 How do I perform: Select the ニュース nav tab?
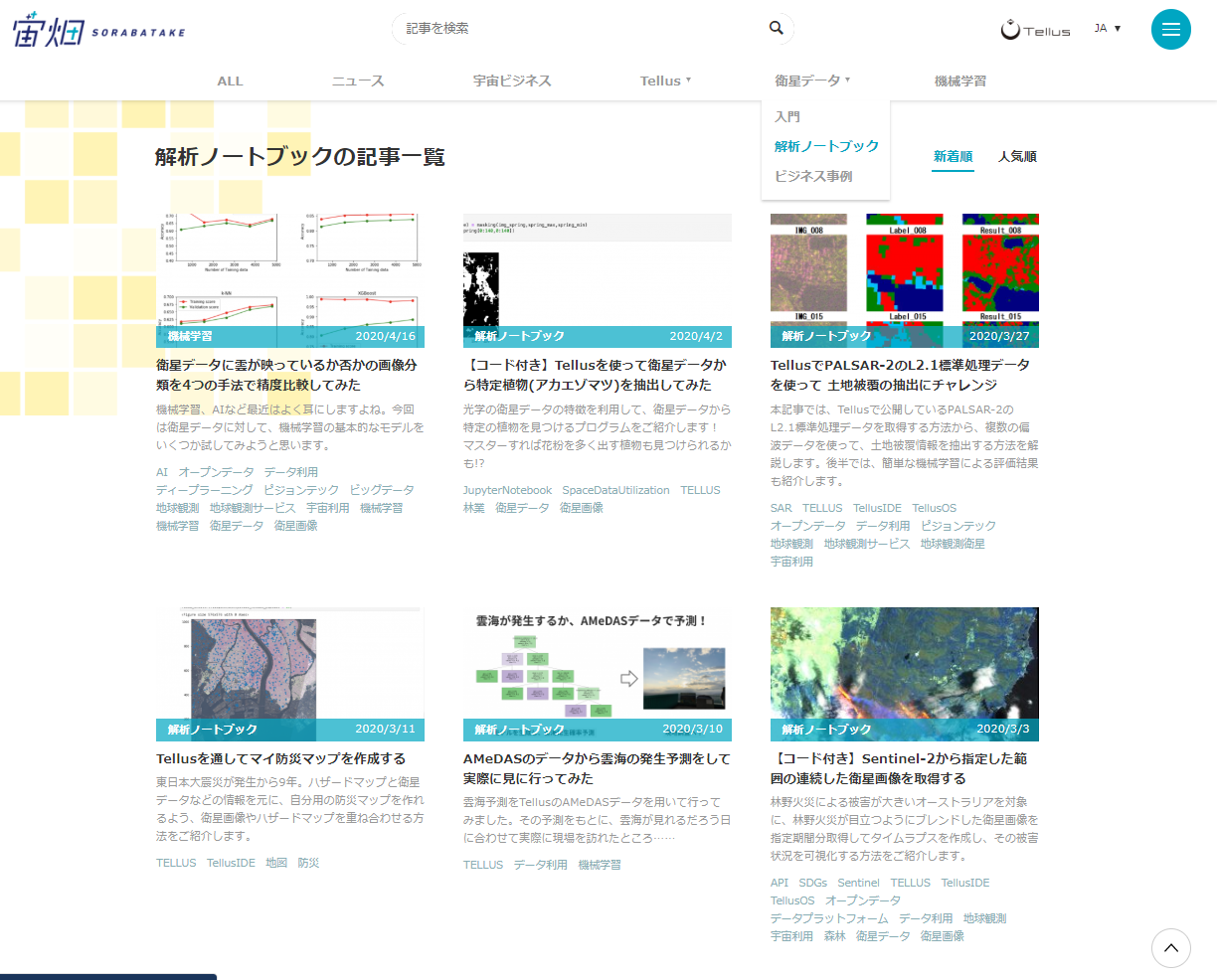click(358, 81)
